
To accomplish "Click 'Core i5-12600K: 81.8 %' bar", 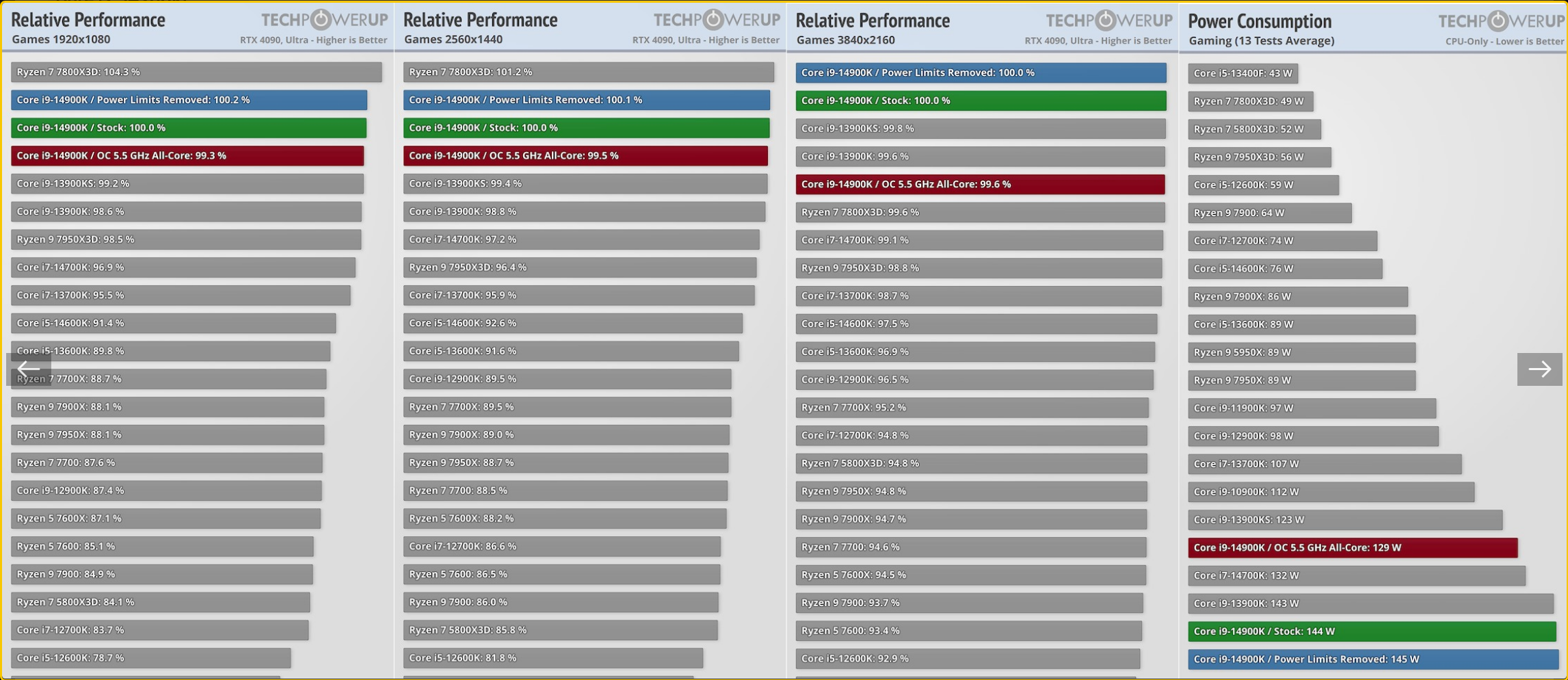I will pyautogui.click(x=553, y=658).
